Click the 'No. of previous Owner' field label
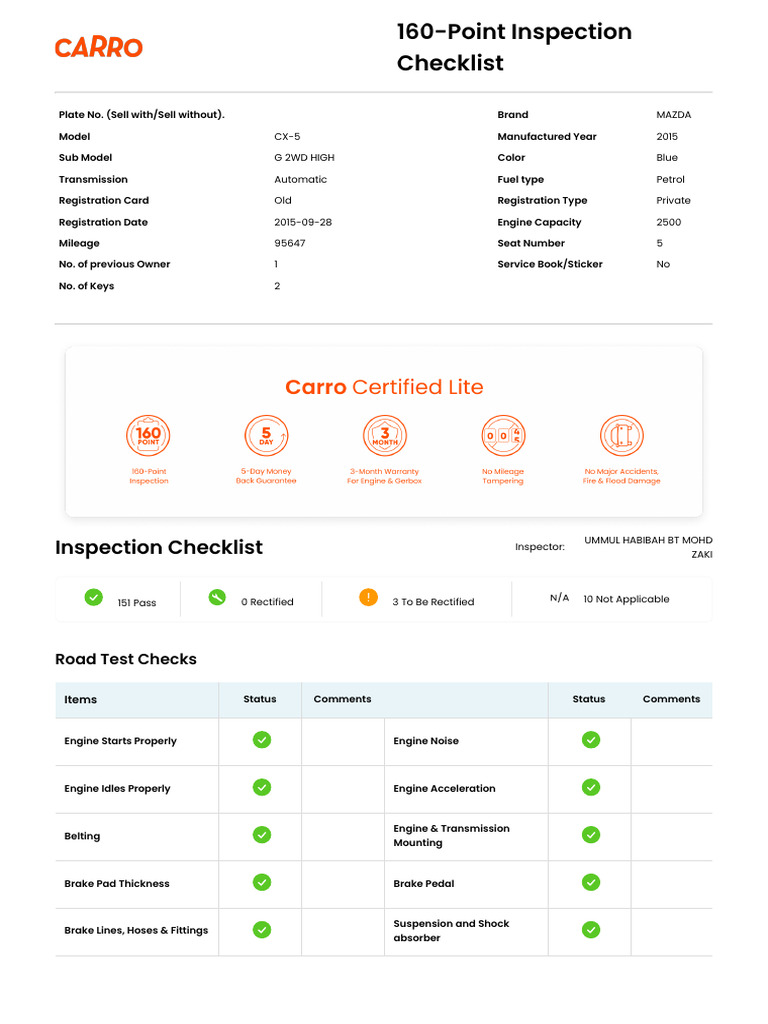 click(x=114, y=264)
